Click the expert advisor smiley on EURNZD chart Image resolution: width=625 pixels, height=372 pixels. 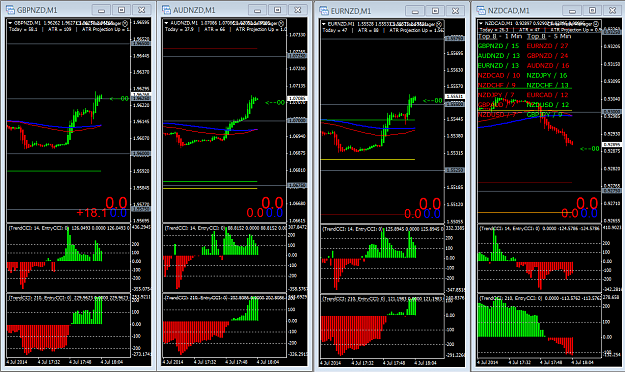pyautogui.click(x=439, y=24)
